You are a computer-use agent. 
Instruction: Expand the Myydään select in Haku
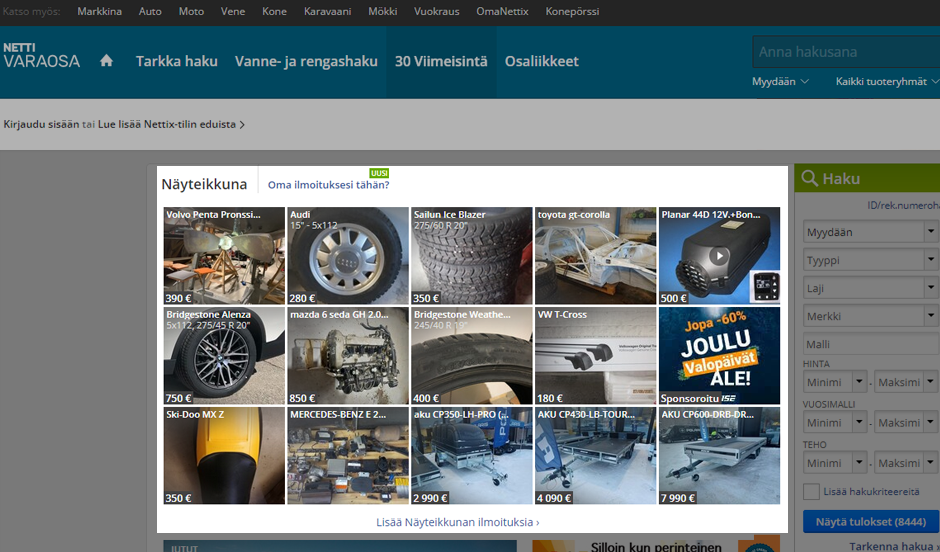(x=870, y=232)
